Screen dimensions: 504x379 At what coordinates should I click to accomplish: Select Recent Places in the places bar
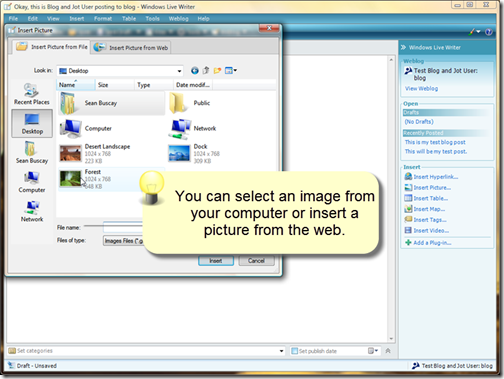32,94
